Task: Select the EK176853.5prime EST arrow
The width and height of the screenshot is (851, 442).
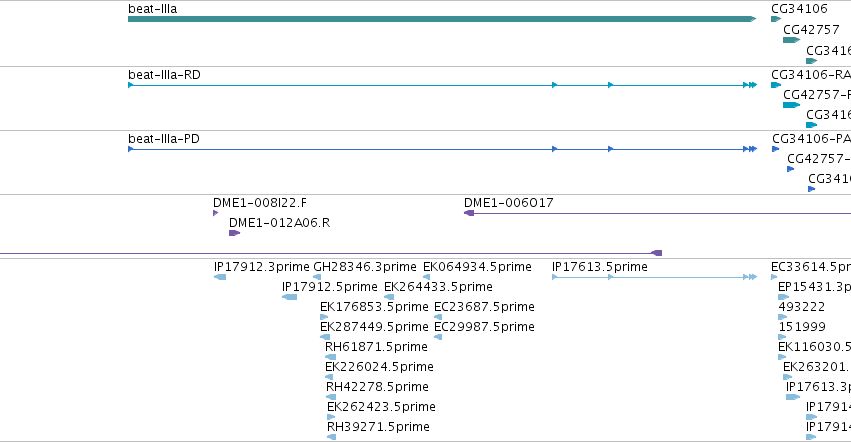Action: pos(324,317)
